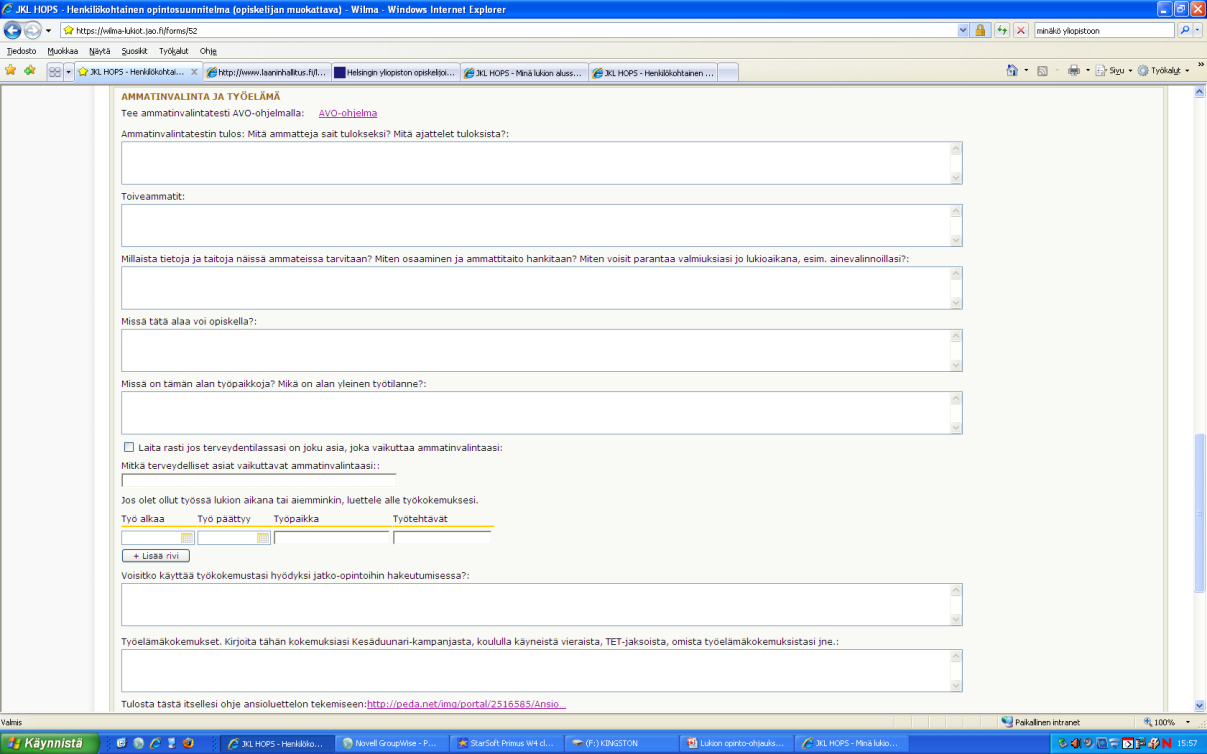Click the Käynnistä Start button
This screenshot has height=754, width=1207.
(49, 743)
